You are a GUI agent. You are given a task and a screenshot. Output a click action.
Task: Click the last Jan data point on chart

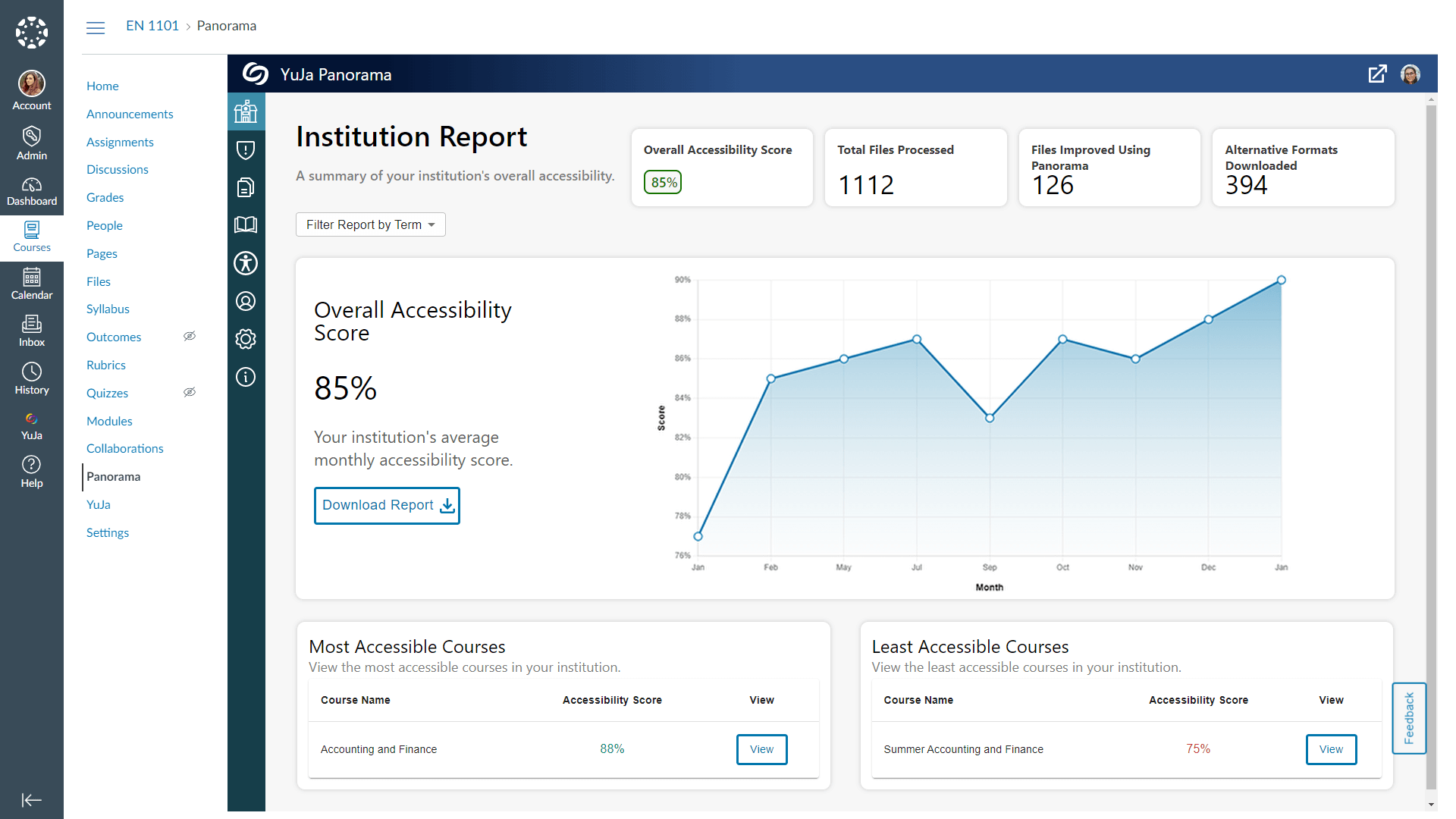pos(1281,280)
